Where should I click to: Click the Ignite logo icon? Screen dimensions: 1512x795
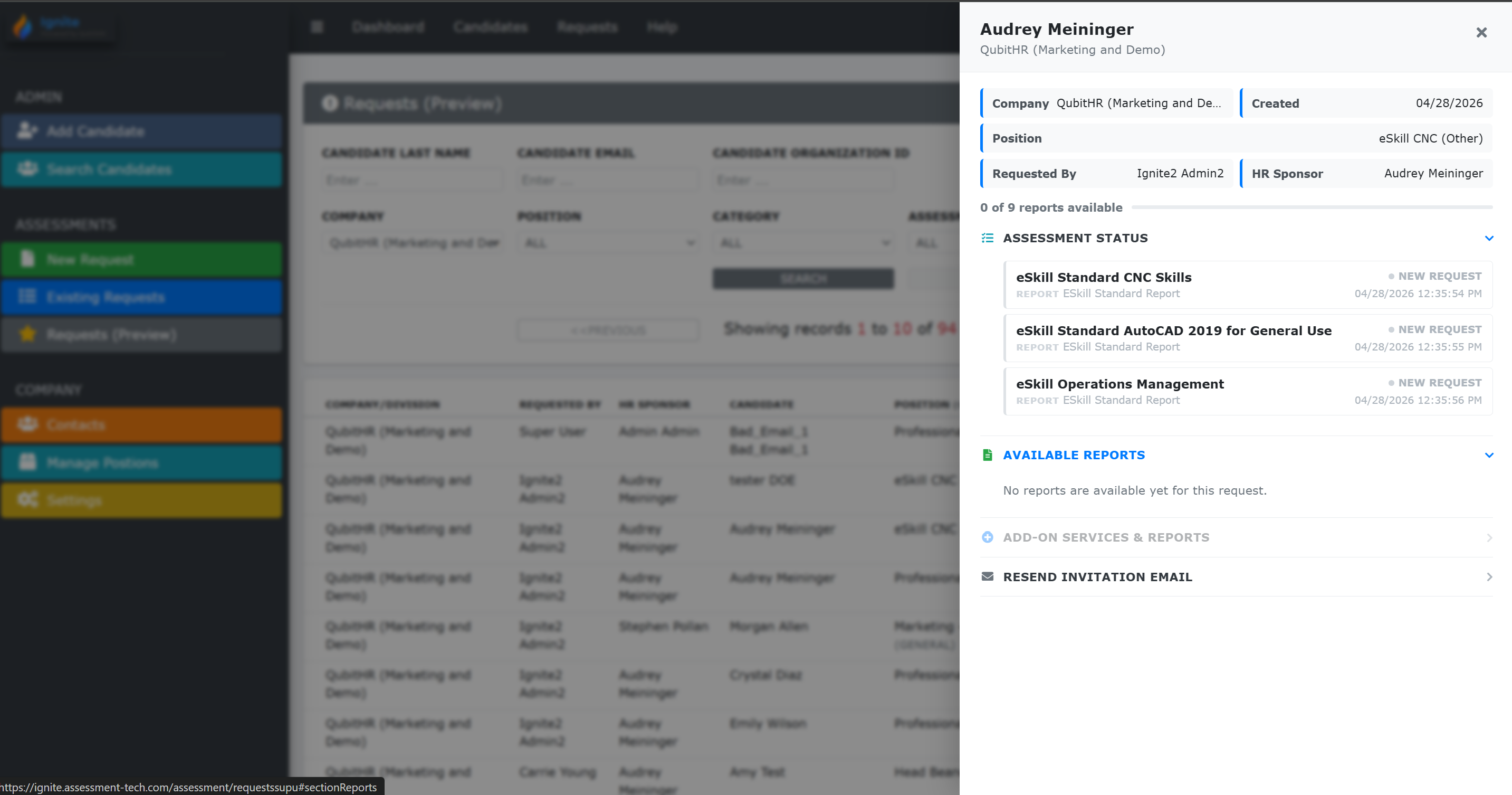point(22,26)
